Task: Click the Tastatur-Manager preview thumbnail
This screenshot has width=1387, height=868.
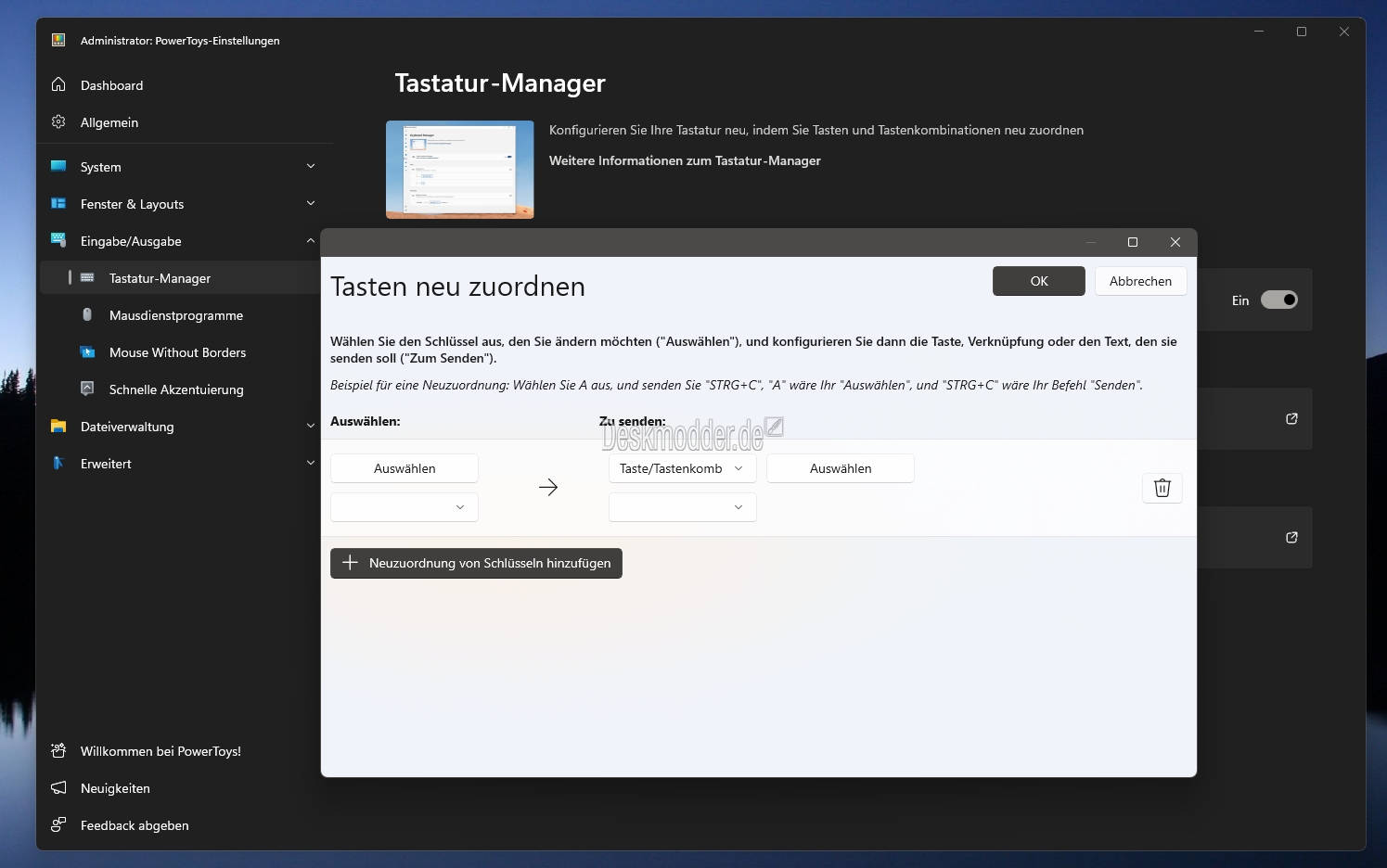Action: pos(460,170)
